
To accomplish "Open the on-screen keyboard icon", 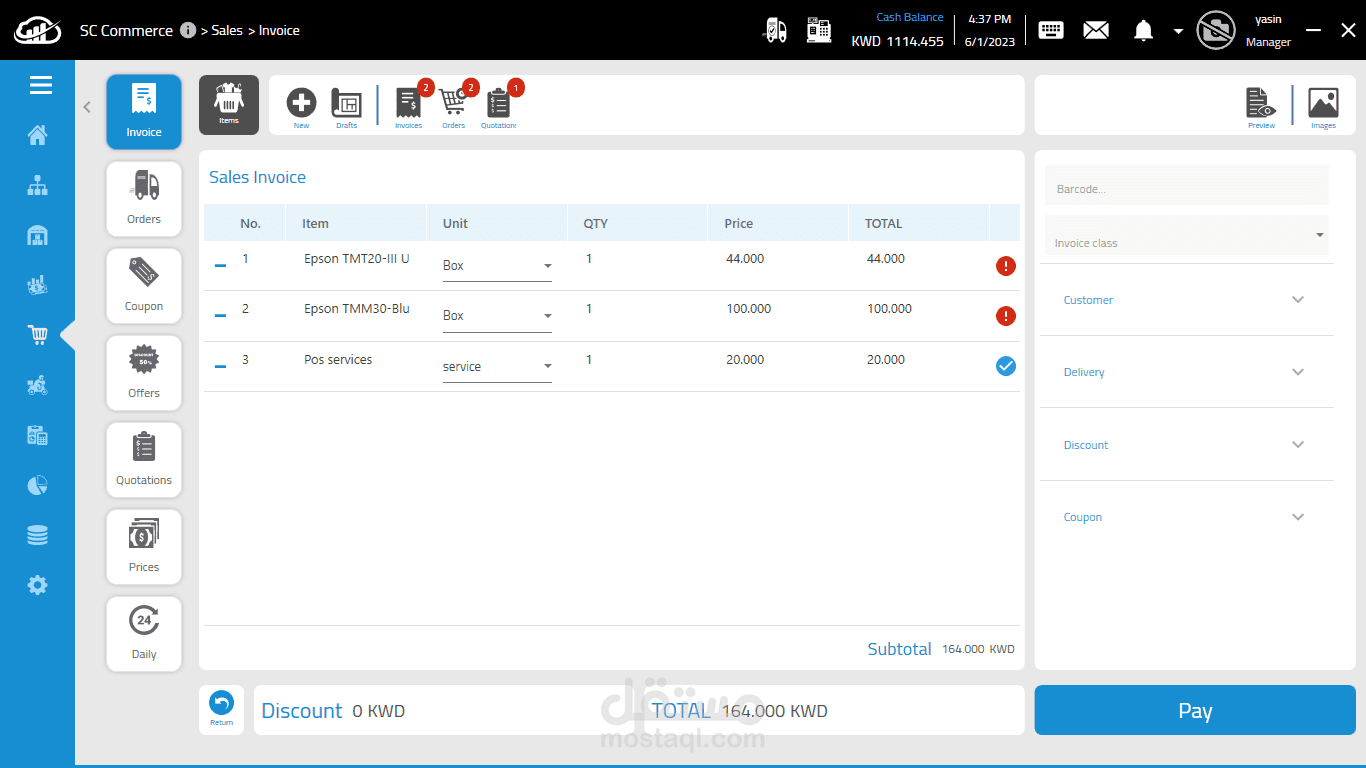I will (x=1051, y=30).
